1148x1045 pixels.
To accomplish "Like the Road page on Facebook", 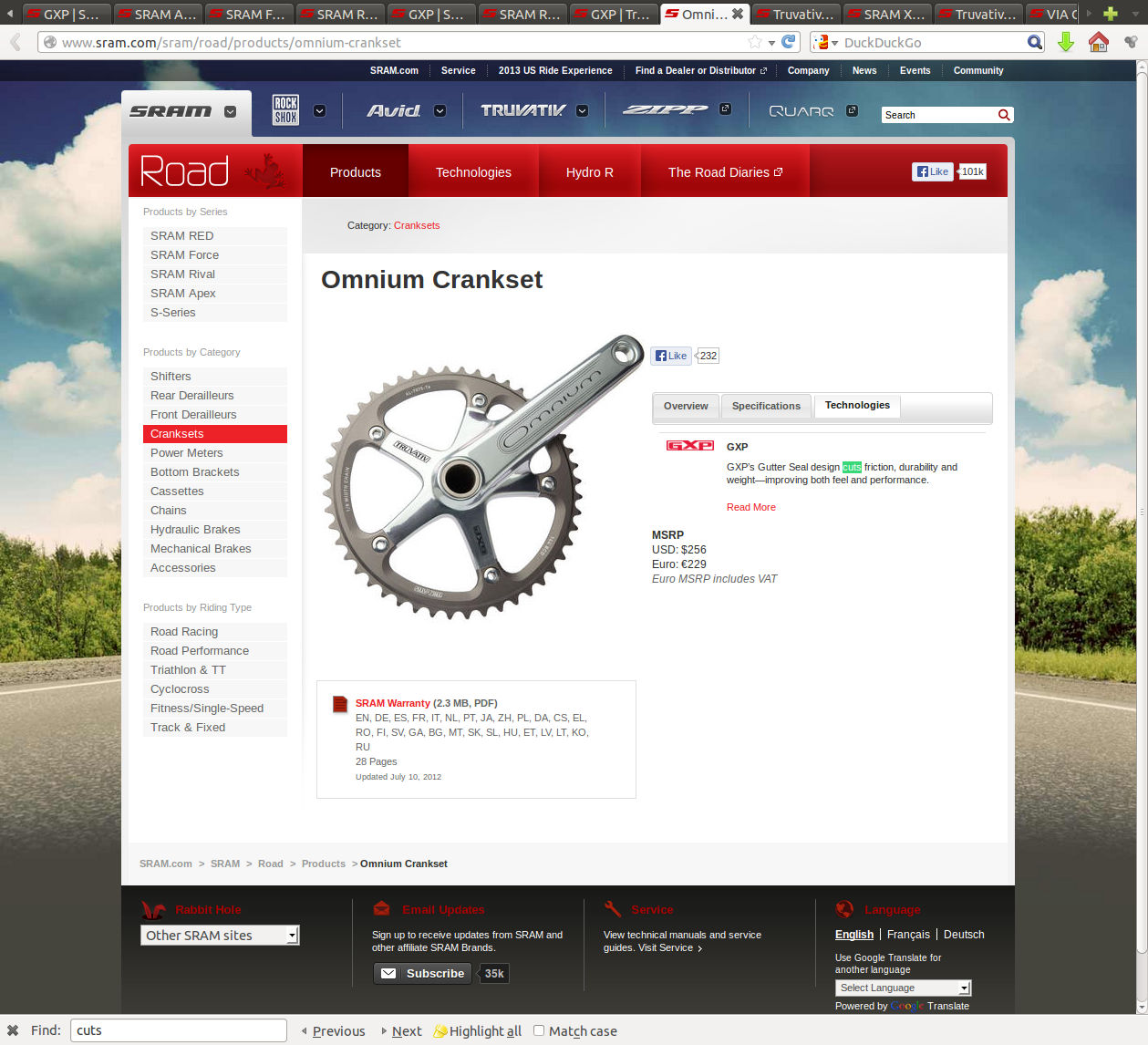I will pos(932,171).
